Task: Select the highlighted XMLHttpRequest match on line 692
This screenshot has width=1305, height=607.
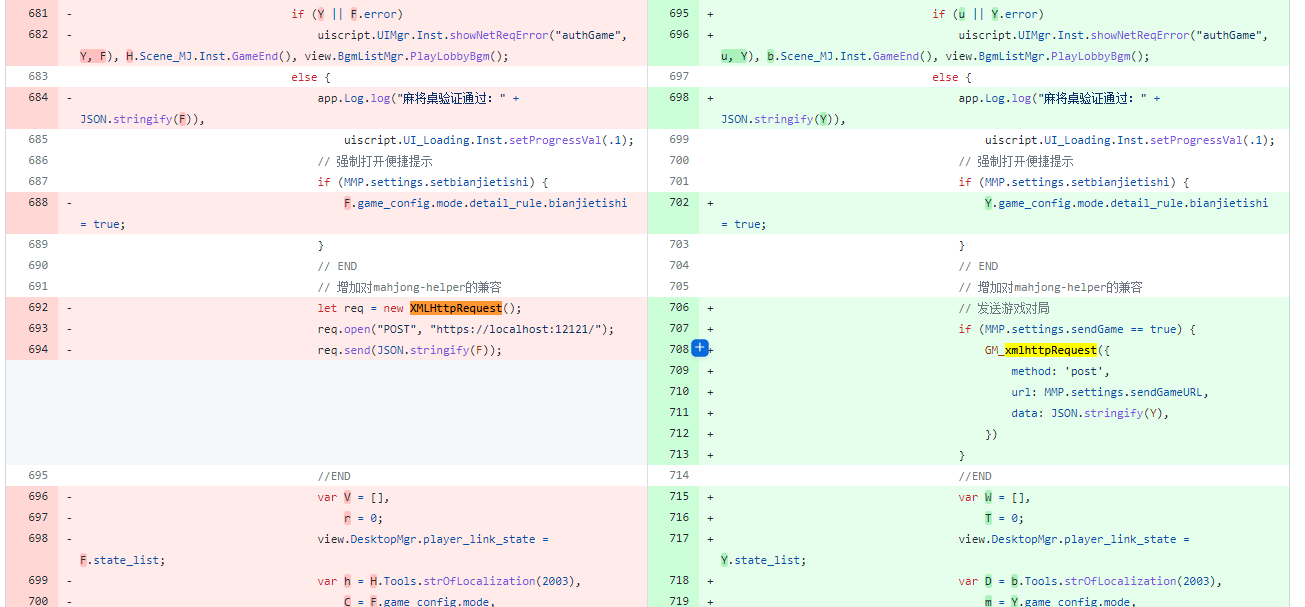Action: pyautogui.click(x=457, y=307)
